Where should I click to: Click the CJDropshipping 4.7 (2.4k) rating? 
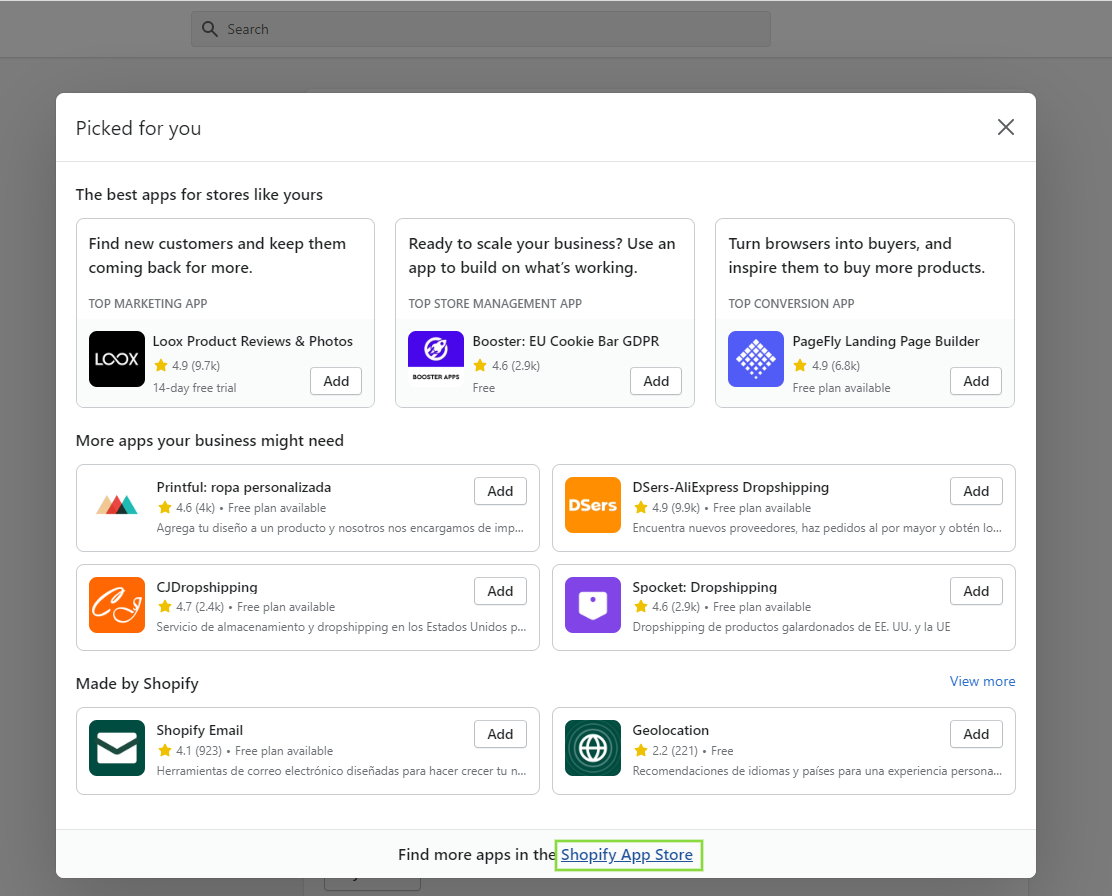191,607
